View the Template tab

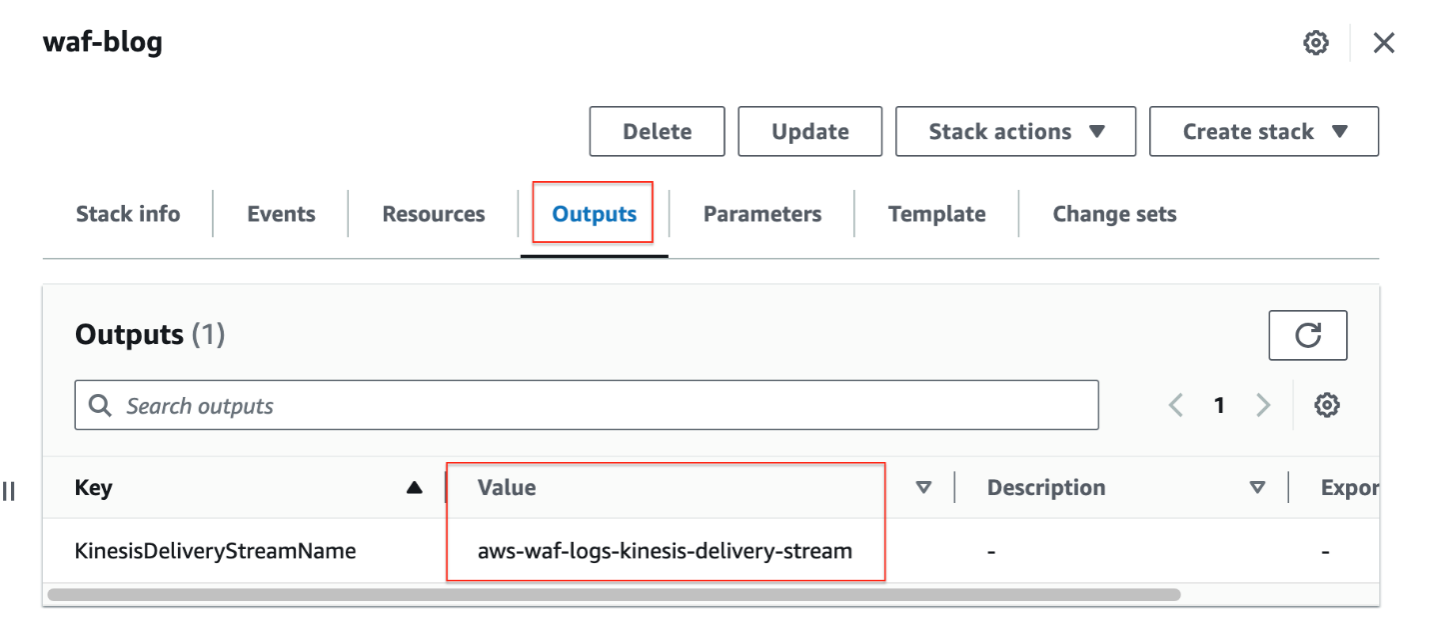pyautogui.click(x=936, y=213)
